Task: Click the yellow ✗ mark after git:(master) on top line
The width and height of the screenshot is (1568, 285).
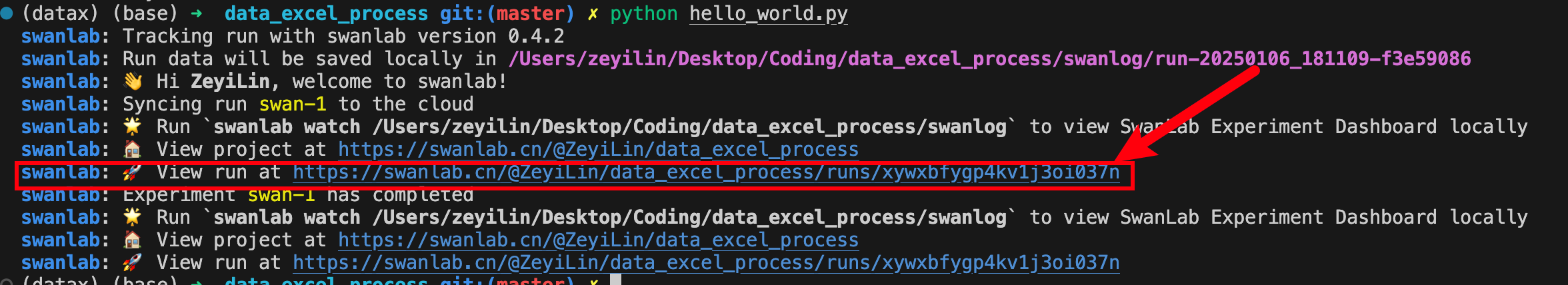Action: (x=592, y=14)
